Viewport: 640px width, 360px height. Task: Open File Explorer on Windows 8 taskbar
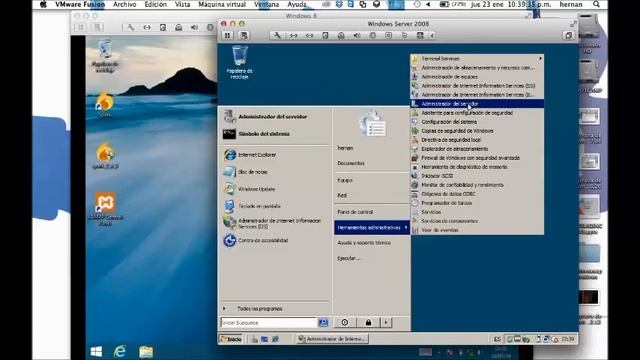click(x=146, y=351)
